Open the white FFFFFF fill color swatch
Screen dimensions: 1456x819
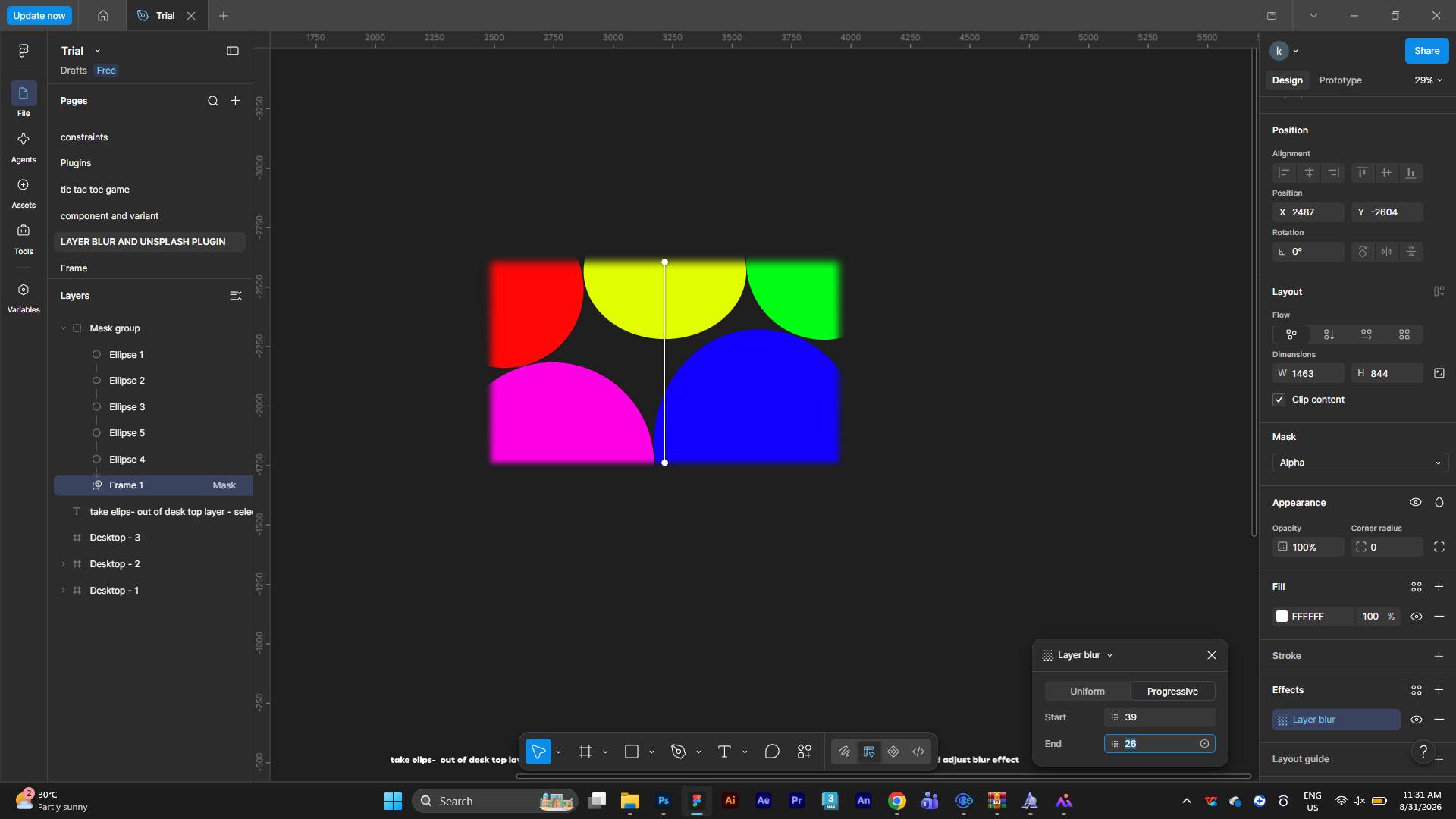point(1282,617)
